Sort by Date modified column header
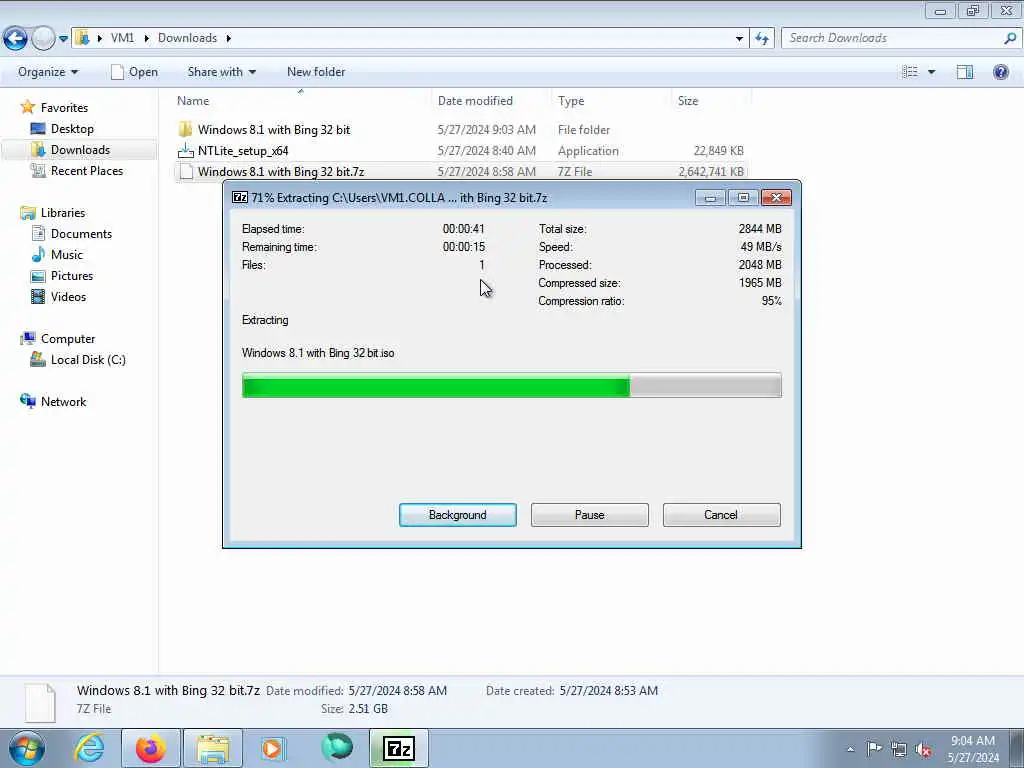Viewport: 1024px width, 768px height. coord(491,101)
